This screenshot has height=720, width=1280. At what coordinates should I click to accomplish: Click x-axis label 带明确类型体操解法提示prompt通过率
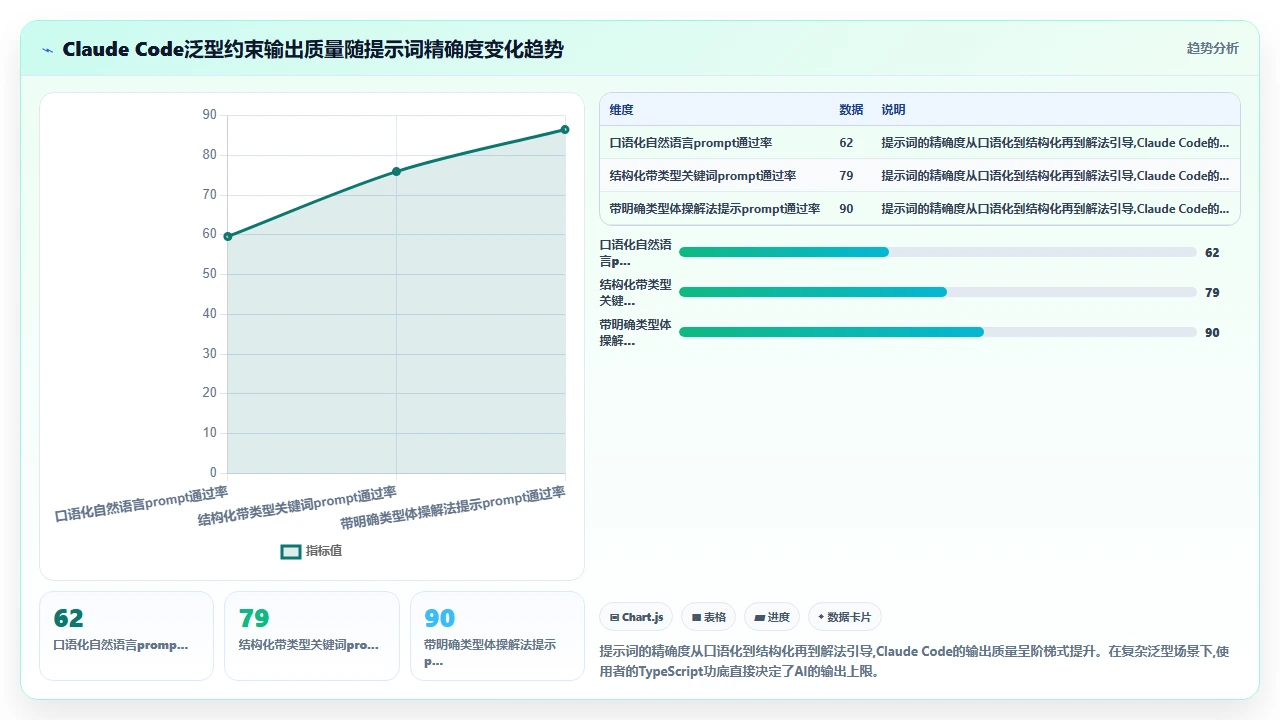pos(452,508)
